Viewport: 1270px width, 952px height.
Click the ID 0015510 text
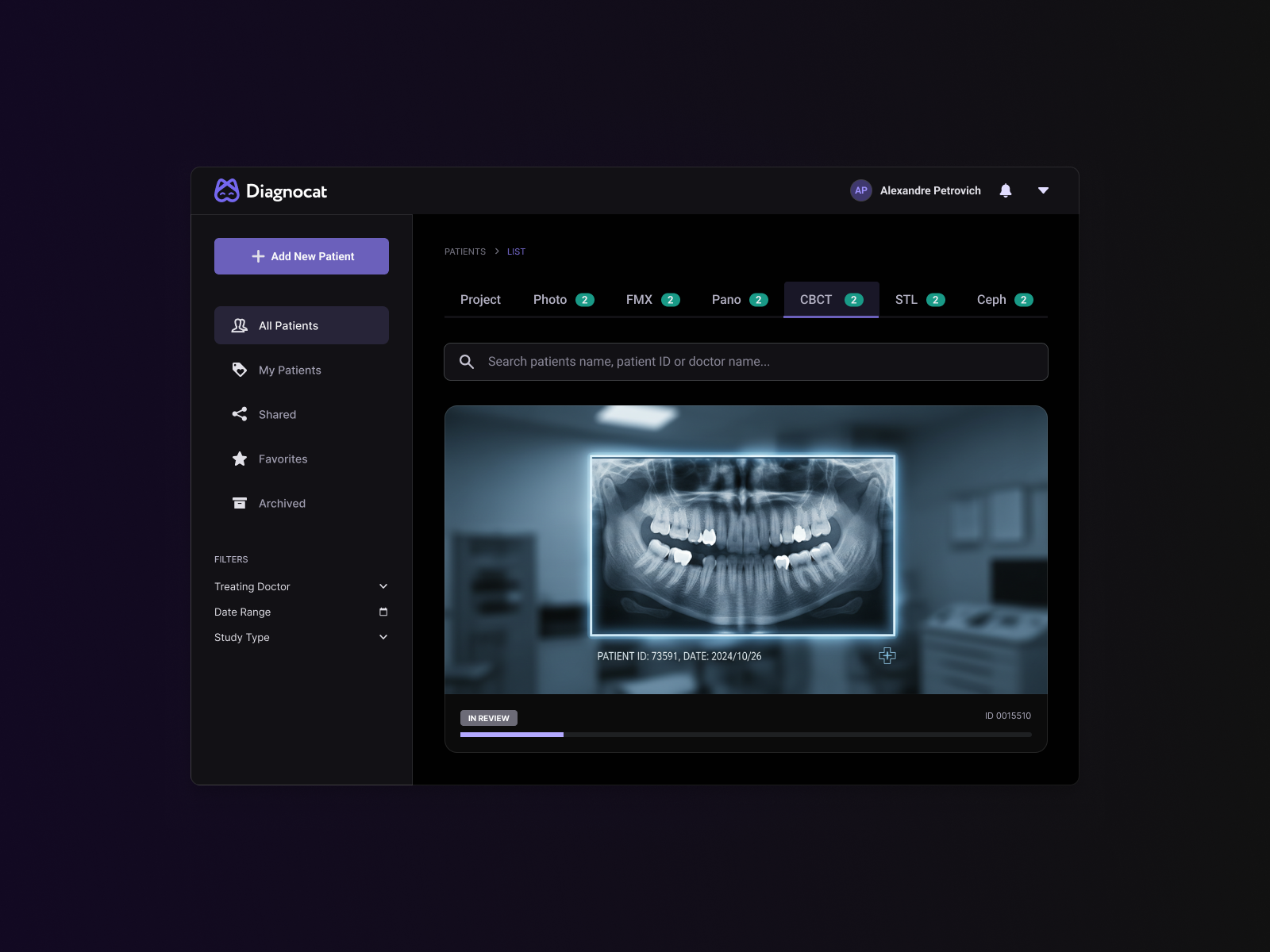(1008, 716)
